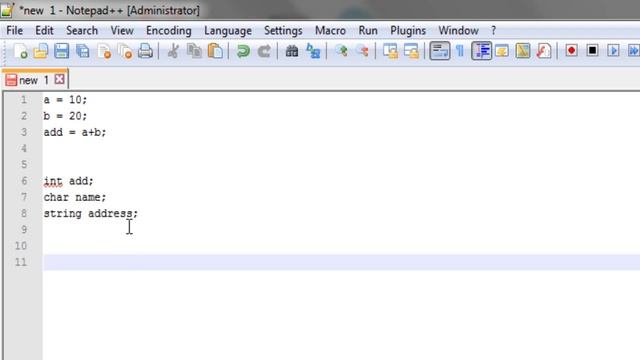This screenshot has width=640, height=360.
Task: Open the View menu
Action: 122,31
